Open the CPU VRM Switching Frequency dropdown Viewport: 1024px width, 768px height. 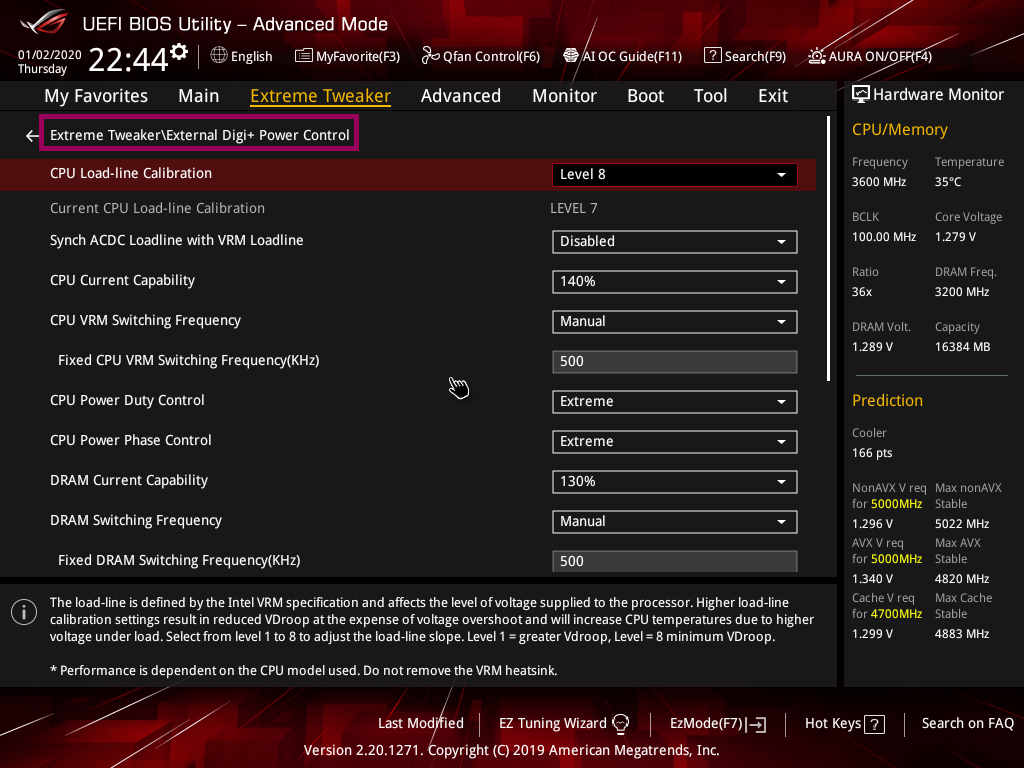point(675,321)
